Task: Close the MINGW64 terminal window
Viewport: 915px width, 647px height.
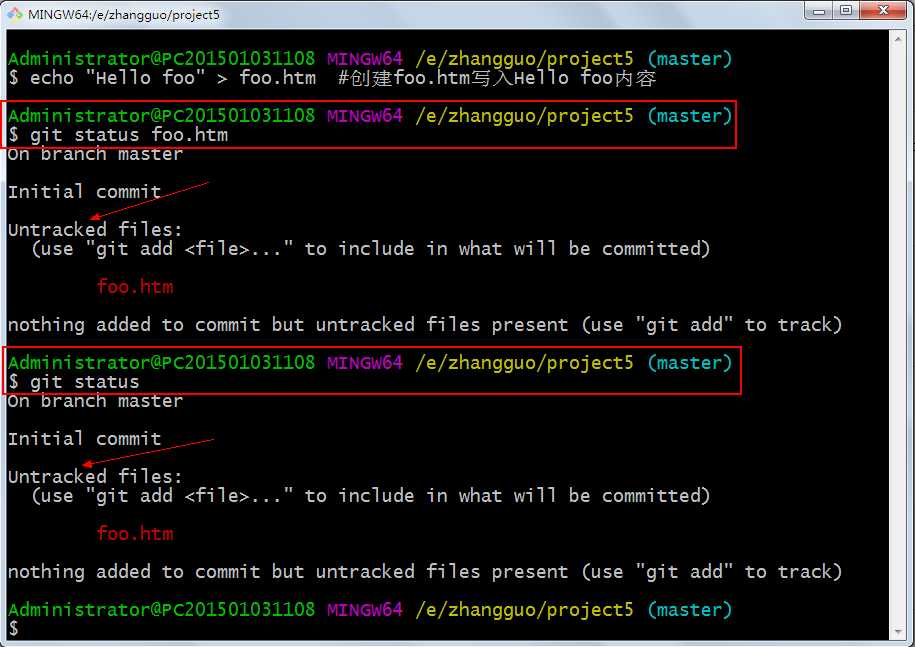Action: (x=883, y=11)
